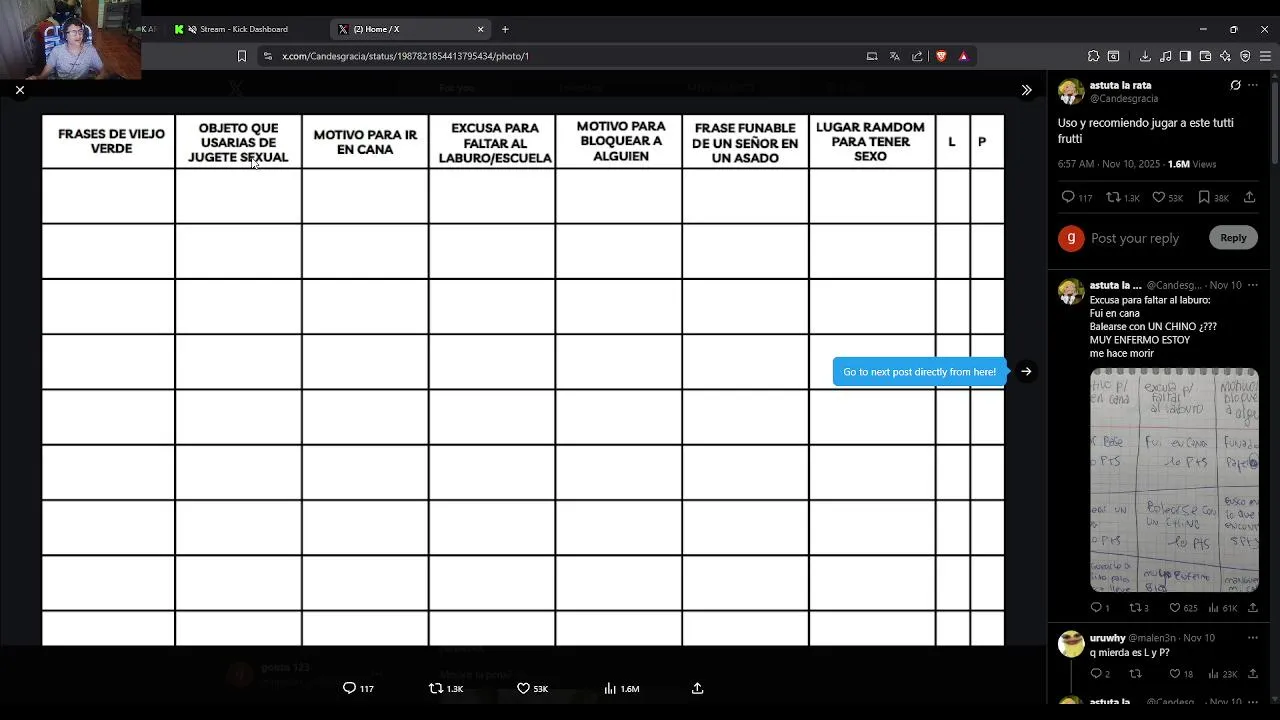Viewport: 1280px width, 720px height.
Task: Click the 'Go to next post directly' tooltip
Action: pyautogui.click(x=919, y=372)
